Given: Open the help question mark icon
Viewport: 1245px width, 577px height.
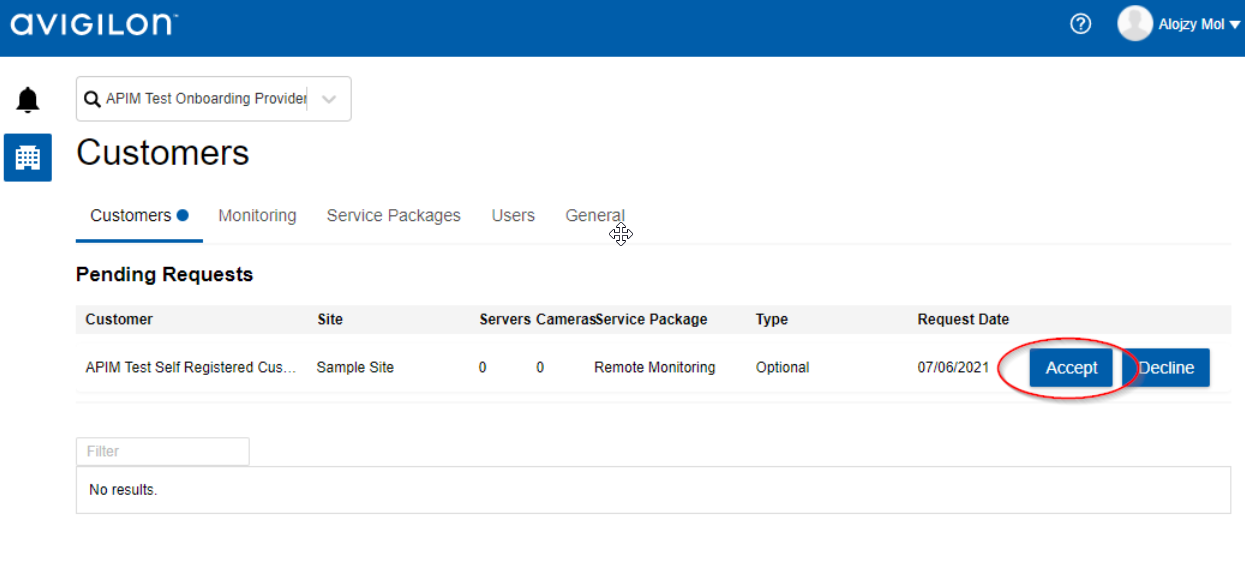Looking at the screenshot, I should pyautogui.click(x=1080, y=24).
